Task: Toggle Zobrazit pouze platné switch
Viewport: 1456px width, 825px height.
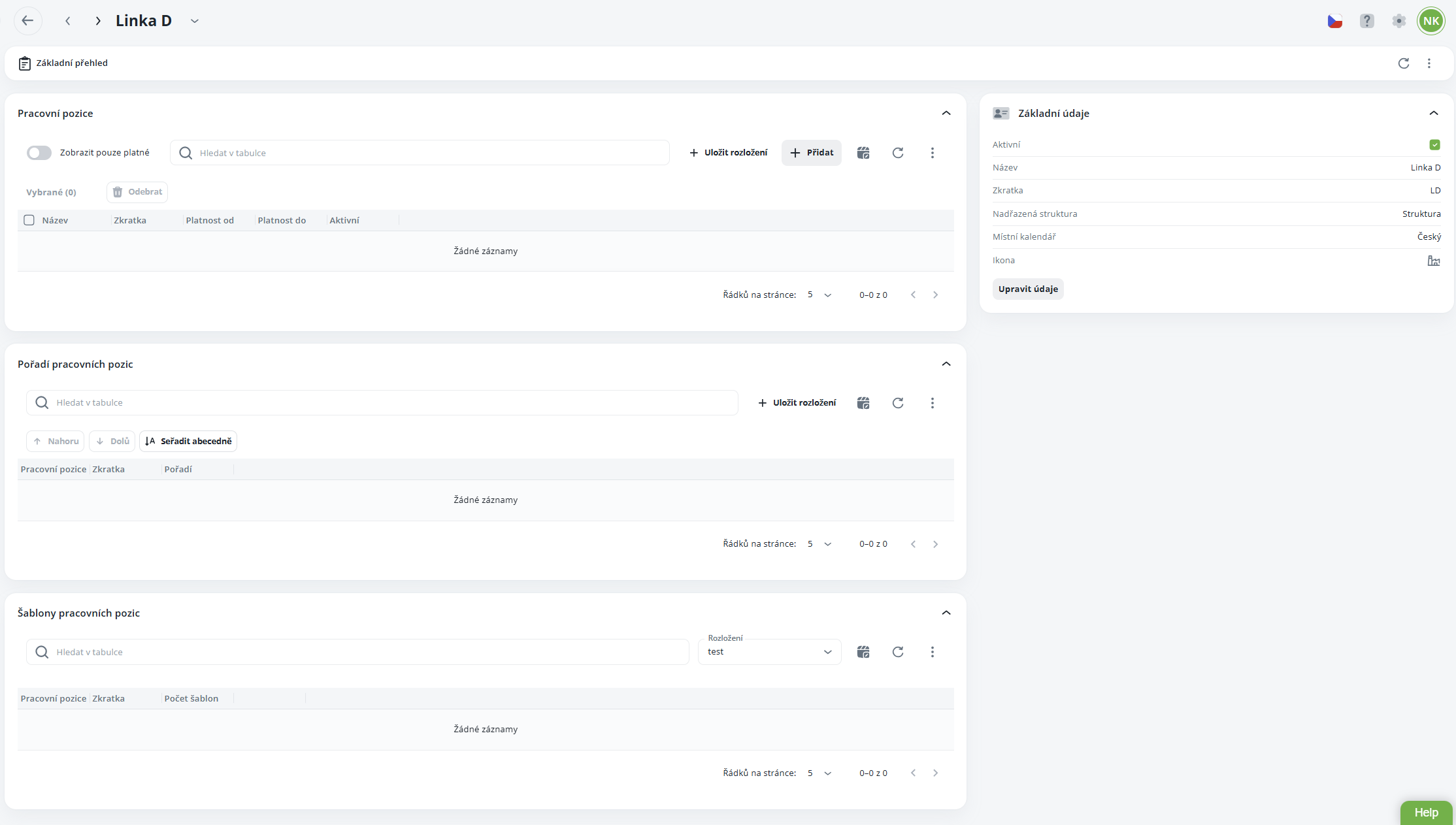Action: point(39,153)
